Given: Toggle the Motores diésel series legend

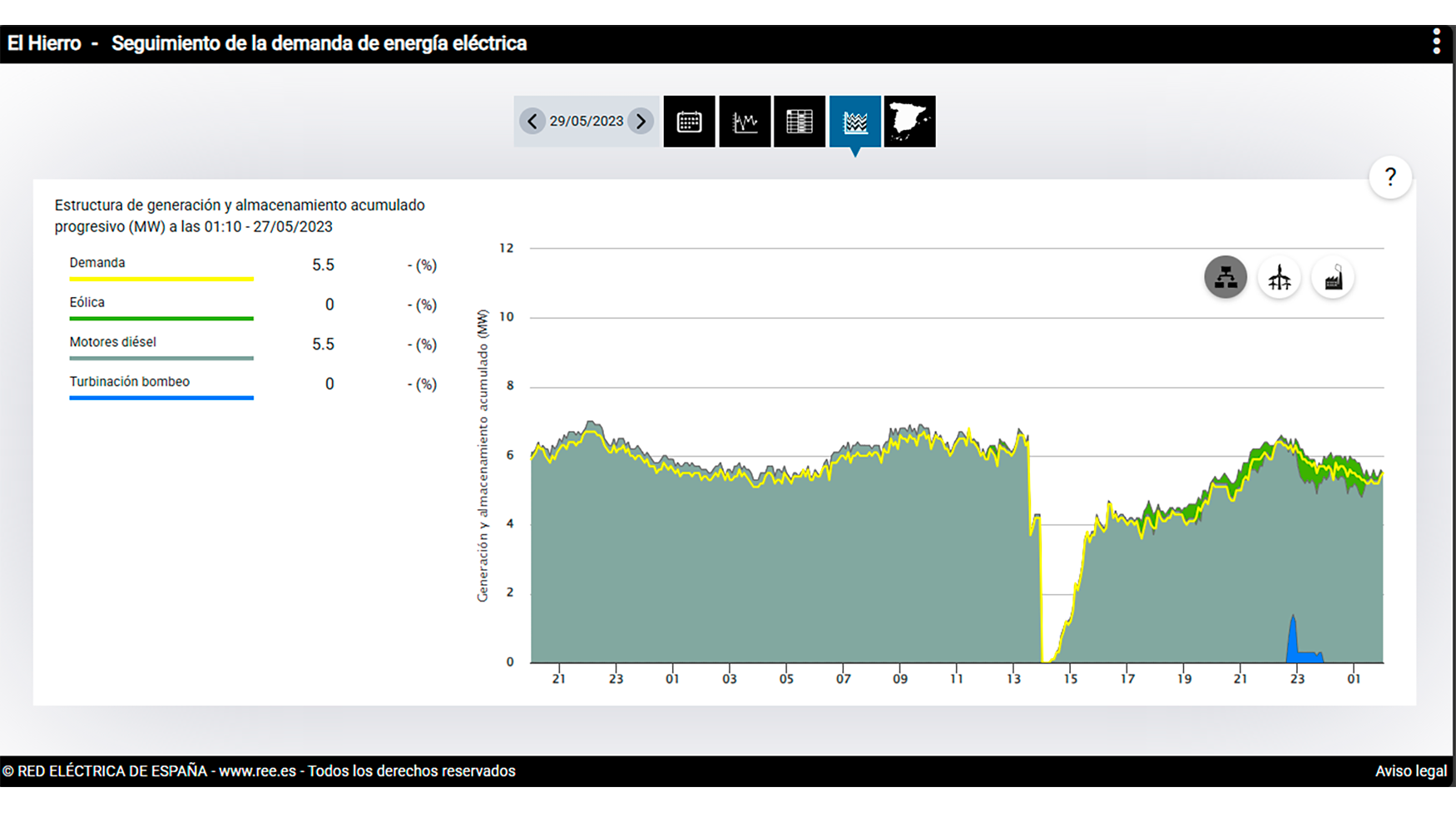Looking at the screenshot, I should coord(112,342).
